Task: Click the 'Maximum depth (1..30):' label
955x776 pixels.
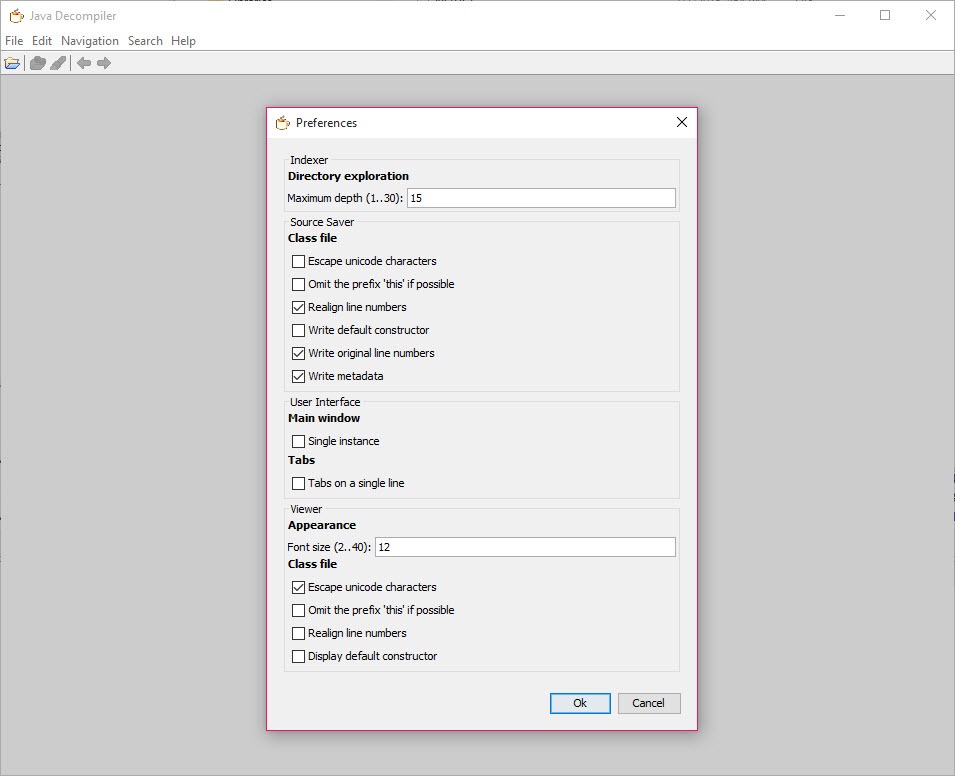Action: [x=345, y=198]
